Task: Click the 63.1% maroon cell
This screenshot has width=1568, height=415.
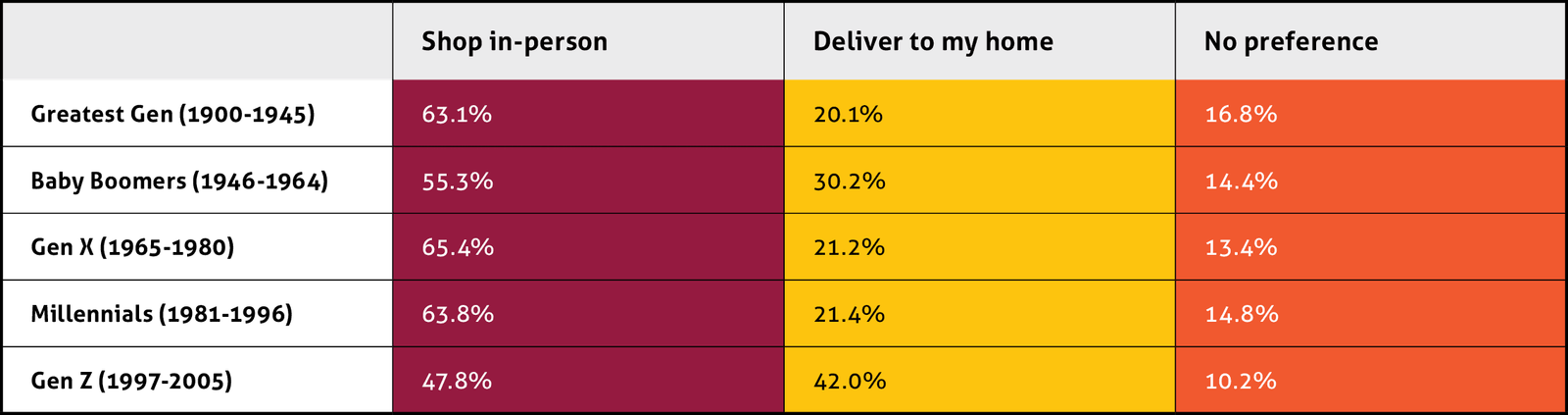Action: 457,114
